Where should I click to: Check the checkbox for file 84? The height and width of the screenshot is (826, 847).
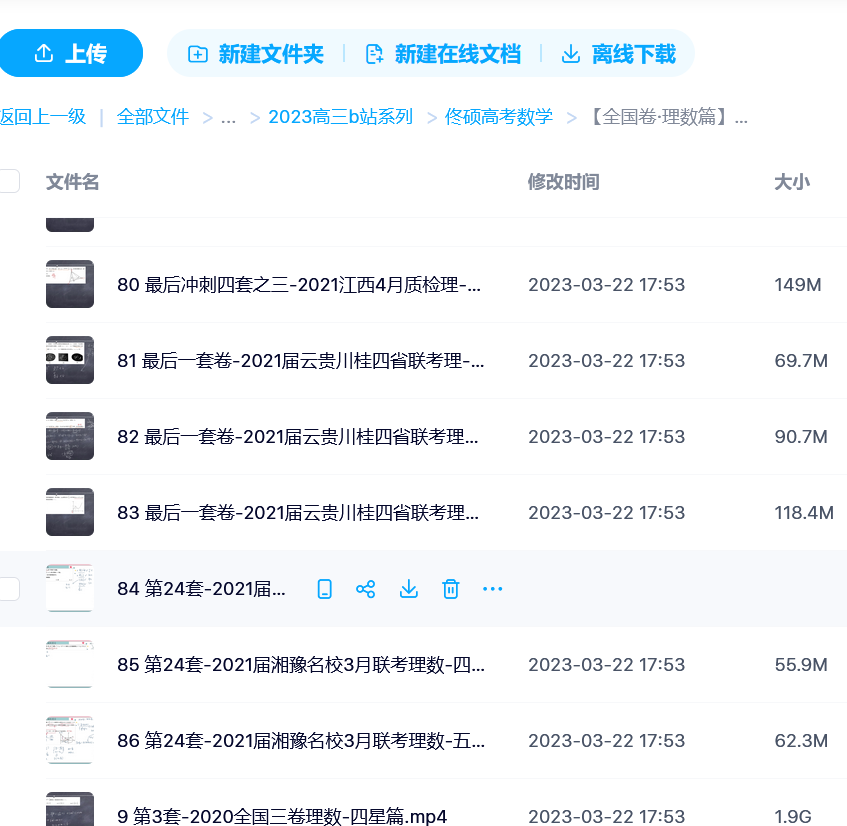click(9, 589)
